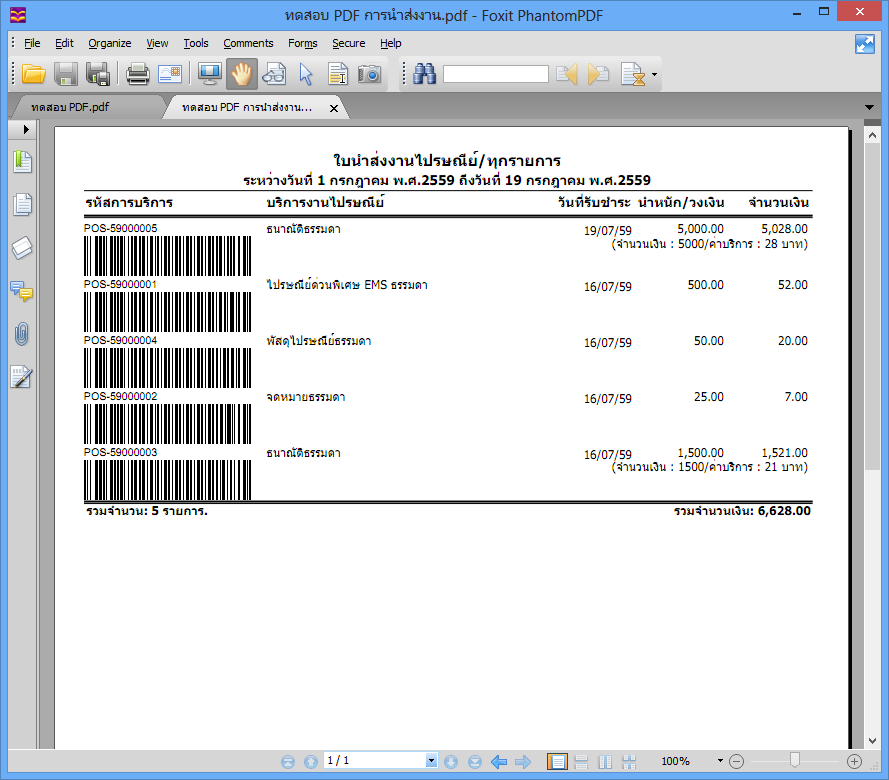The image size is (889, 780).
Task: Open the page number dropdown
Action: pos(431,760)
